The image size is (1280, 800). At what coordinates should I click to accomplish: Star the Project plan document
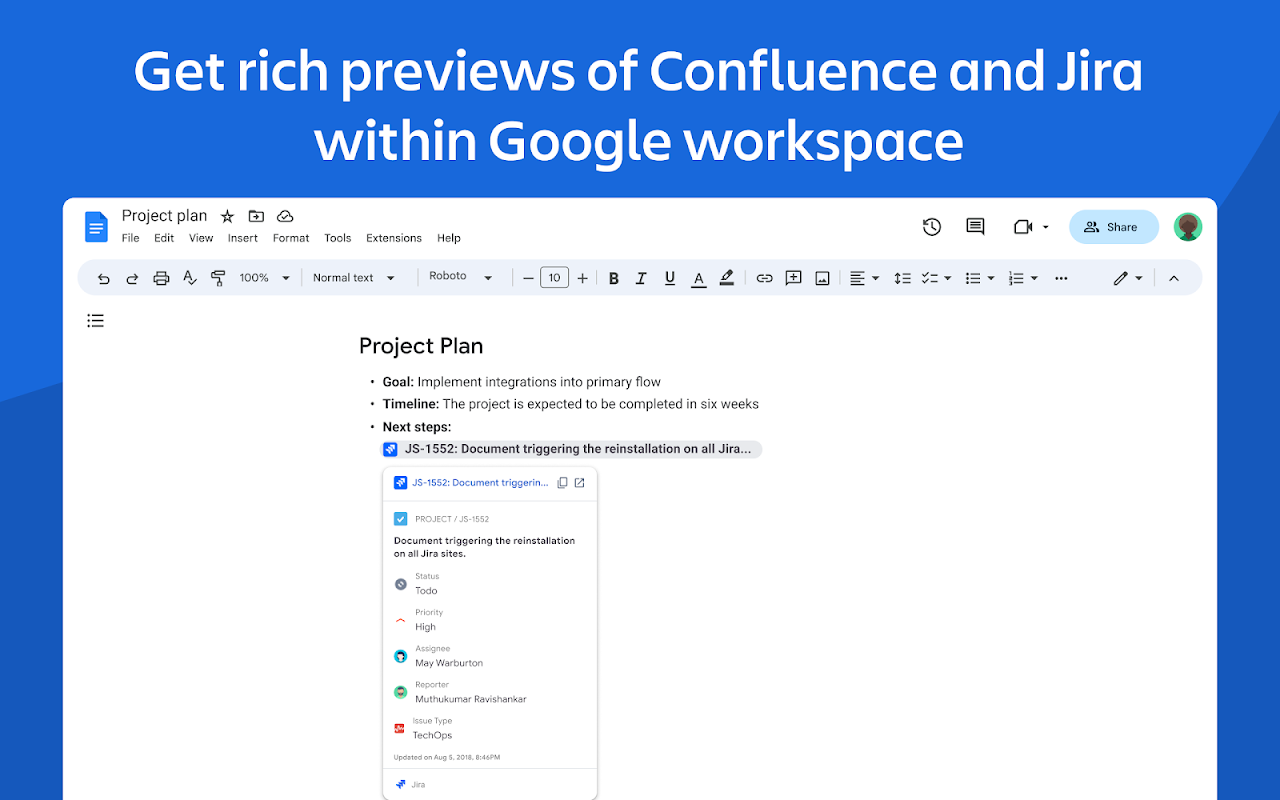click(x=227, y=216)
